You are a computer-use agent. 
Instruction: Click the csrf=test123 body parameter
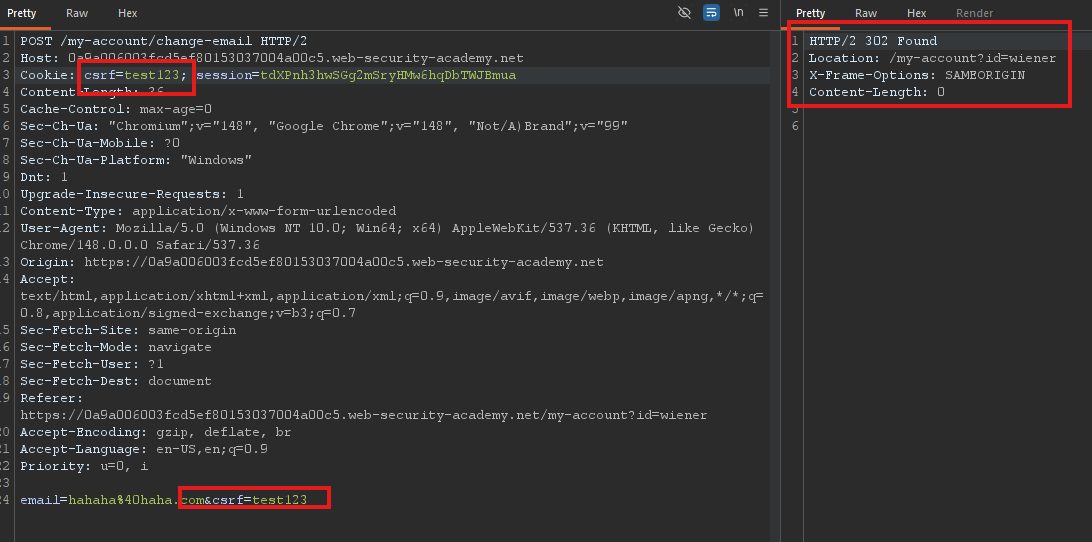point(260,500)
